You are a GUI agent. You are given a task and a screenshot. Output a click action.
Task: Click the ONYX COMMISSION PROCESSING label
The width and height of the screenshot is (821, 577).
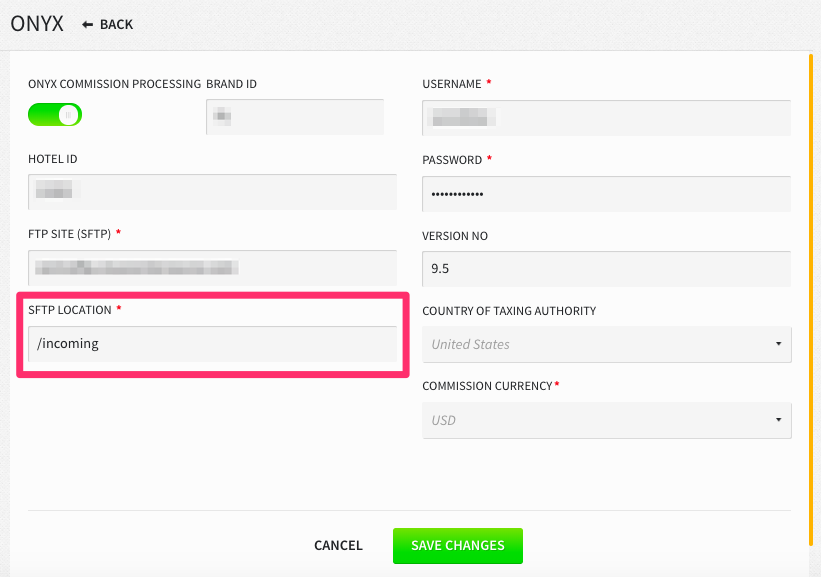tap(114, 84)
